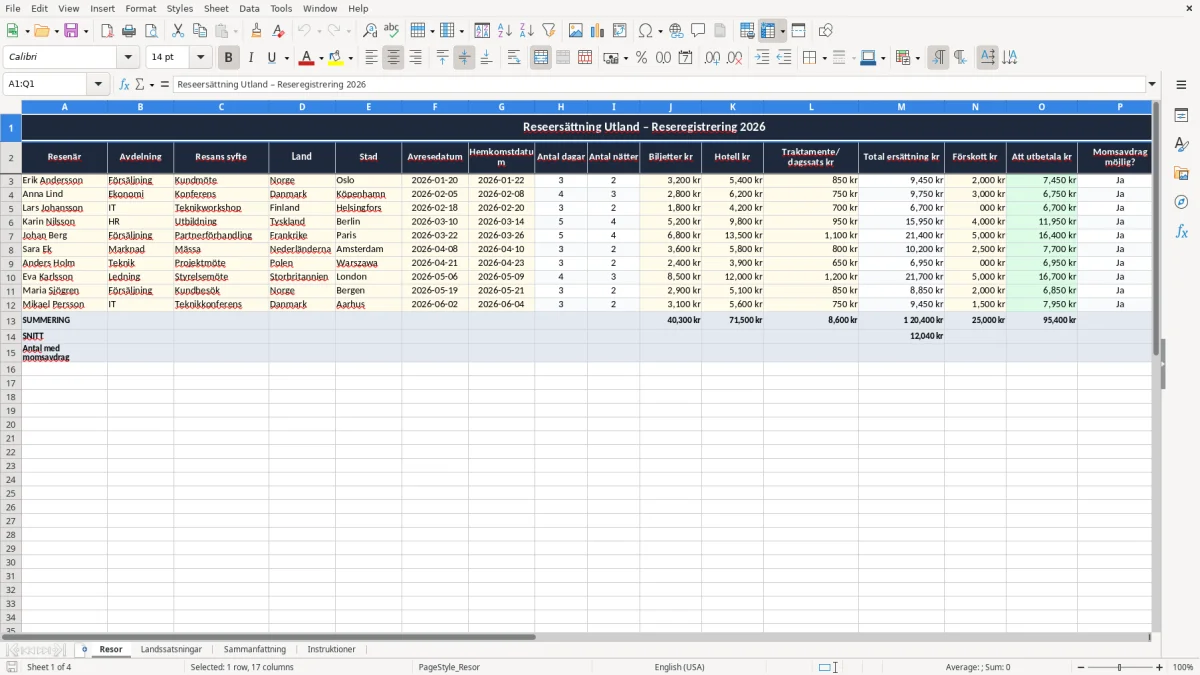Open Paste options dropdown arrow
The width and height of the screenshot is (1200, 675).
pos(235,31)
